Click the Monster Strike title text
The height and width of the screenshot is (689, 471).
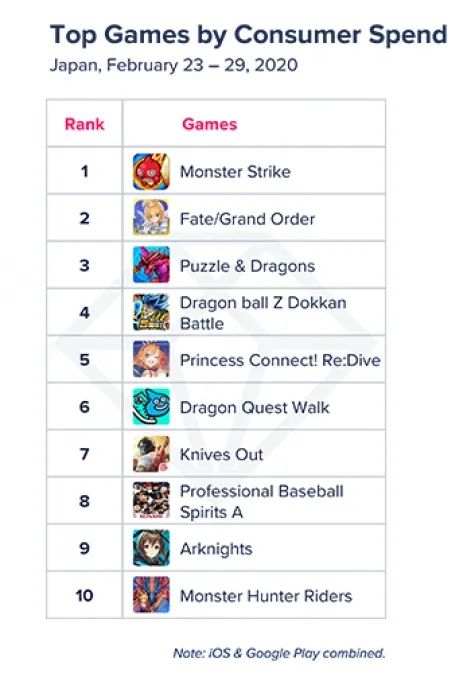235,172
